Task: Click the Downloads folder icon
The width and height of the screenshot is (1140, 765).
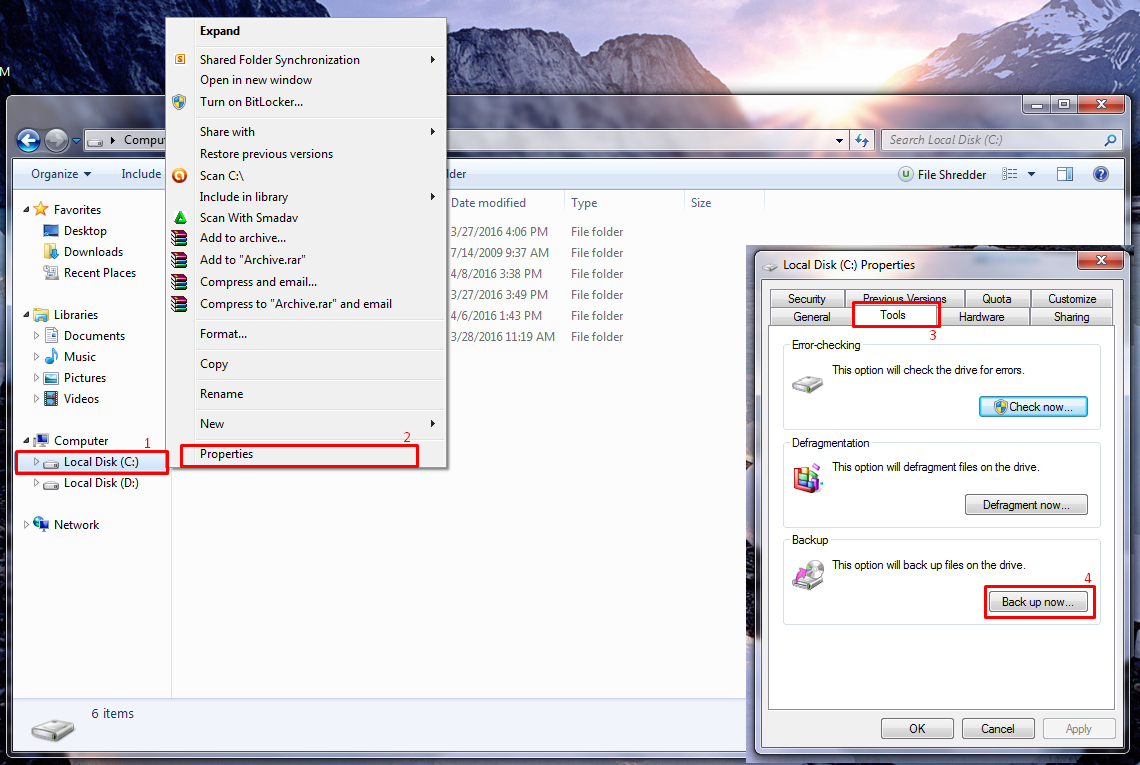Action: coord(51,252)
